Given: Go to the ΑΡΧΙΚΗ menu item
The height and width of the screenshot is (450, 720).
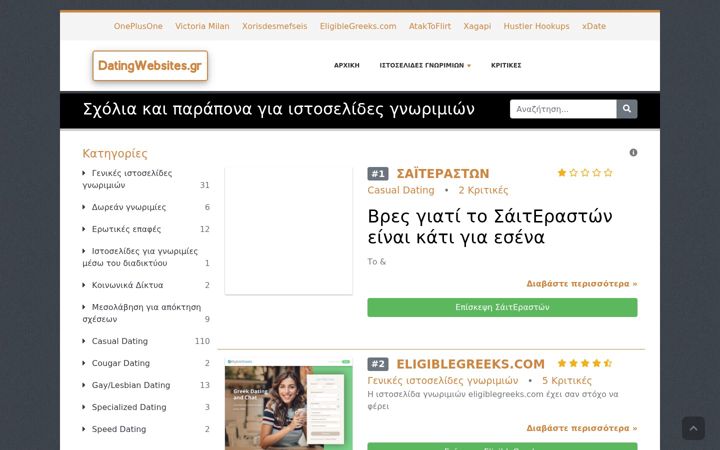Looking at the screenshot, I should click(347, 65).
